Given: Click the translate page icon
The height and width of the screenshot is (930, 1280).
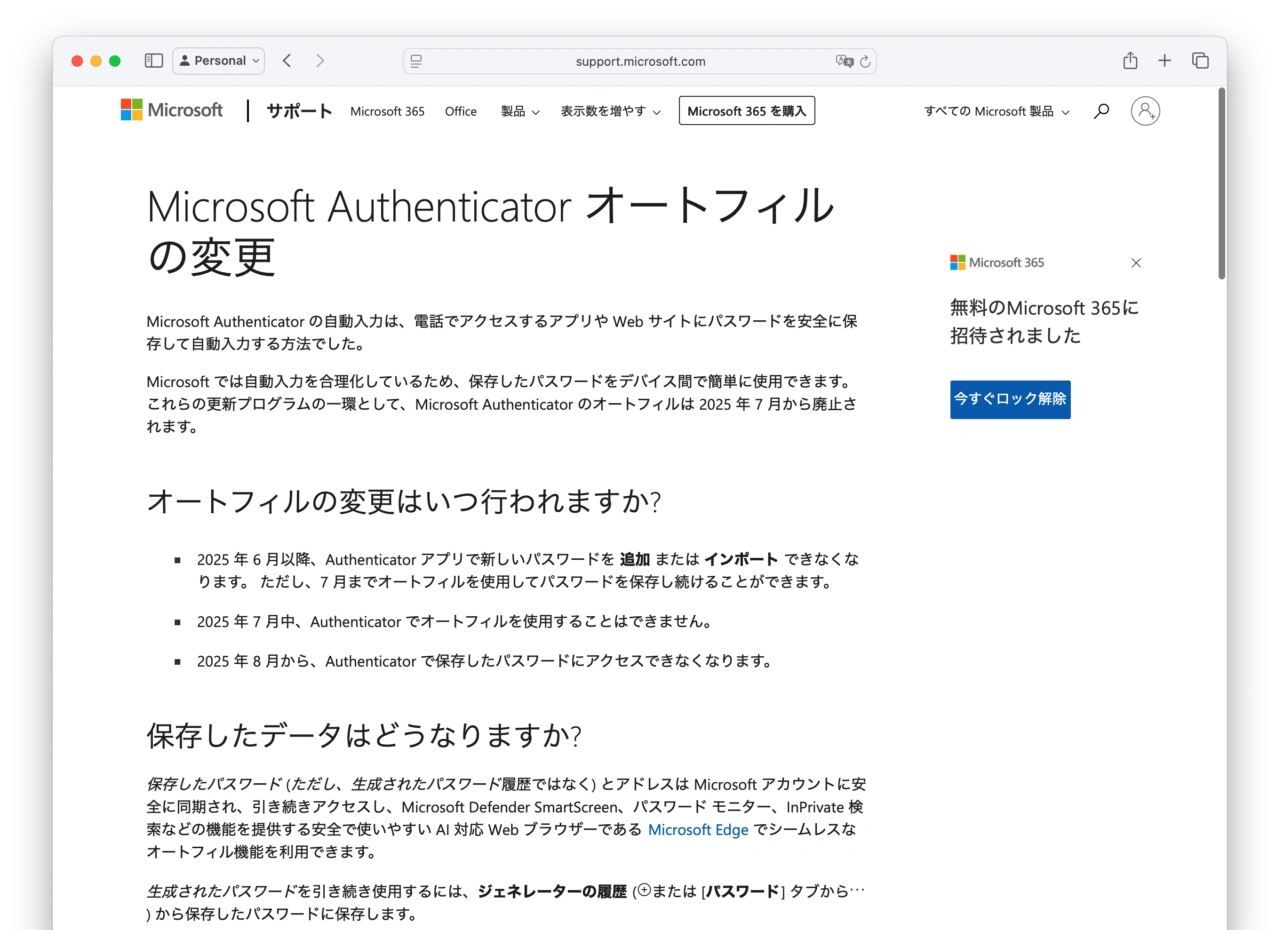Looking at the screenshot, I should click(x=844, y=61).
